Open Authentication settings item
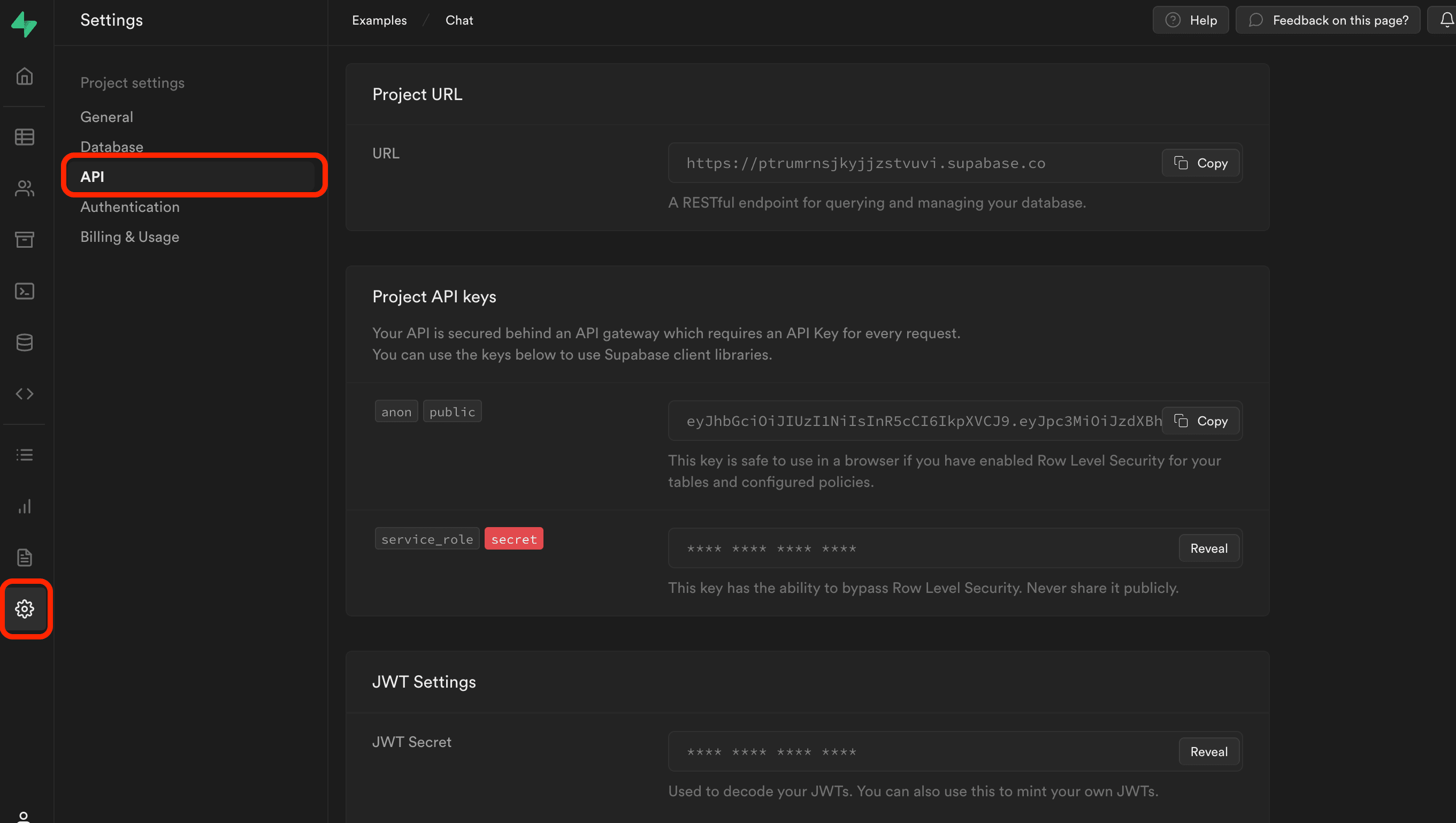The height and width of the screenshot is (823, 1456). pyautogui.click(x=129, y=207)
